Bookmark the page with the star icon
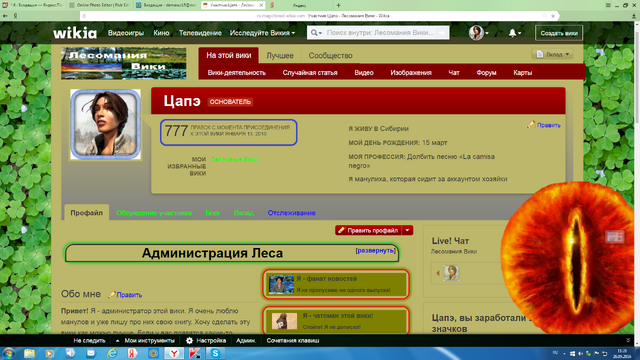640x360 pixels. (553, 16)
